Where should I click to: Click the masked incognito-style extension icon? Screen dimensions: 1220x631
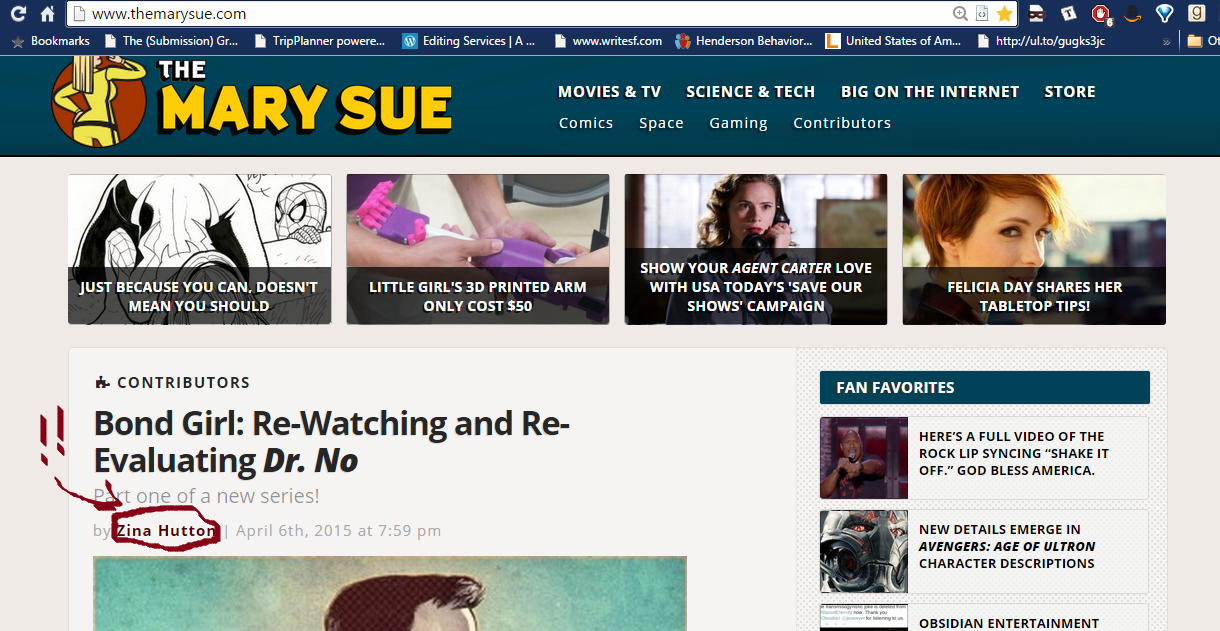click(x=1037, y=14)
